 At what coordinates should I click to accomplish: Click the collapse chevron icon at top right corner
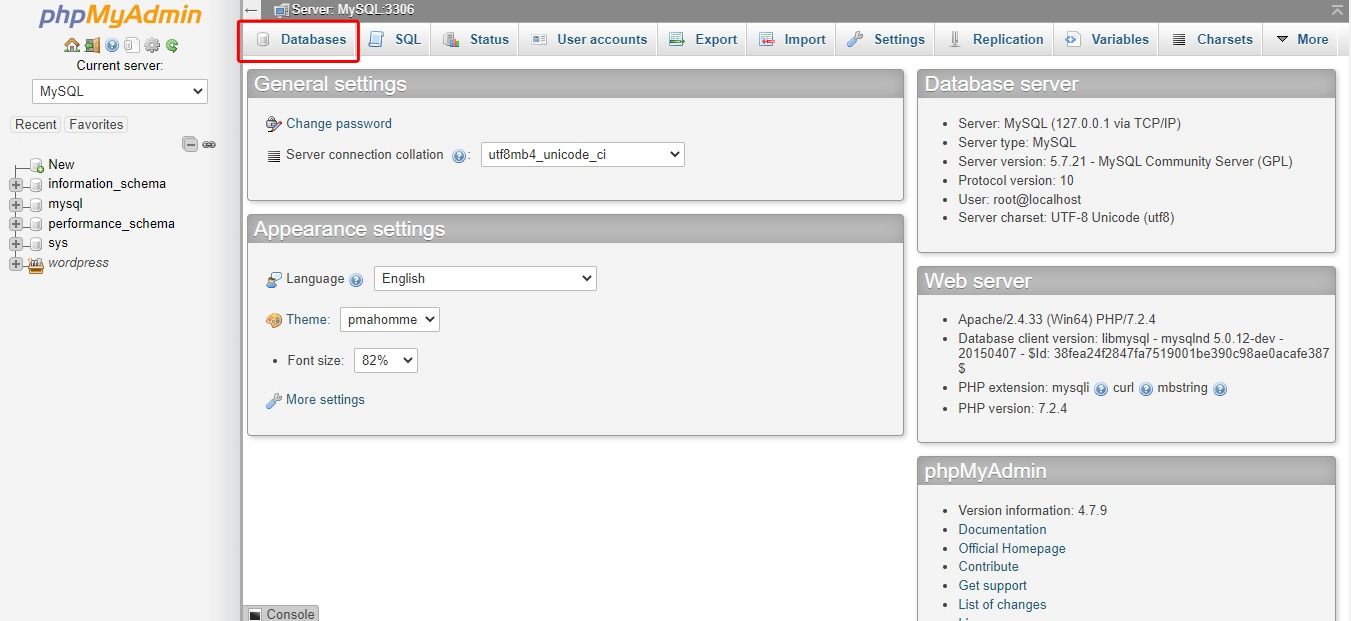[x=1337, y=10]
